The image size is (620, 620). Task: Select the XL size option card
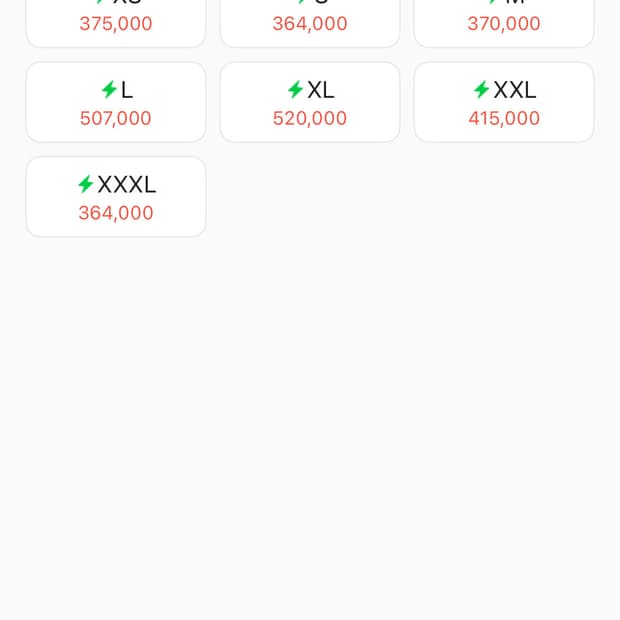point(310,102)
